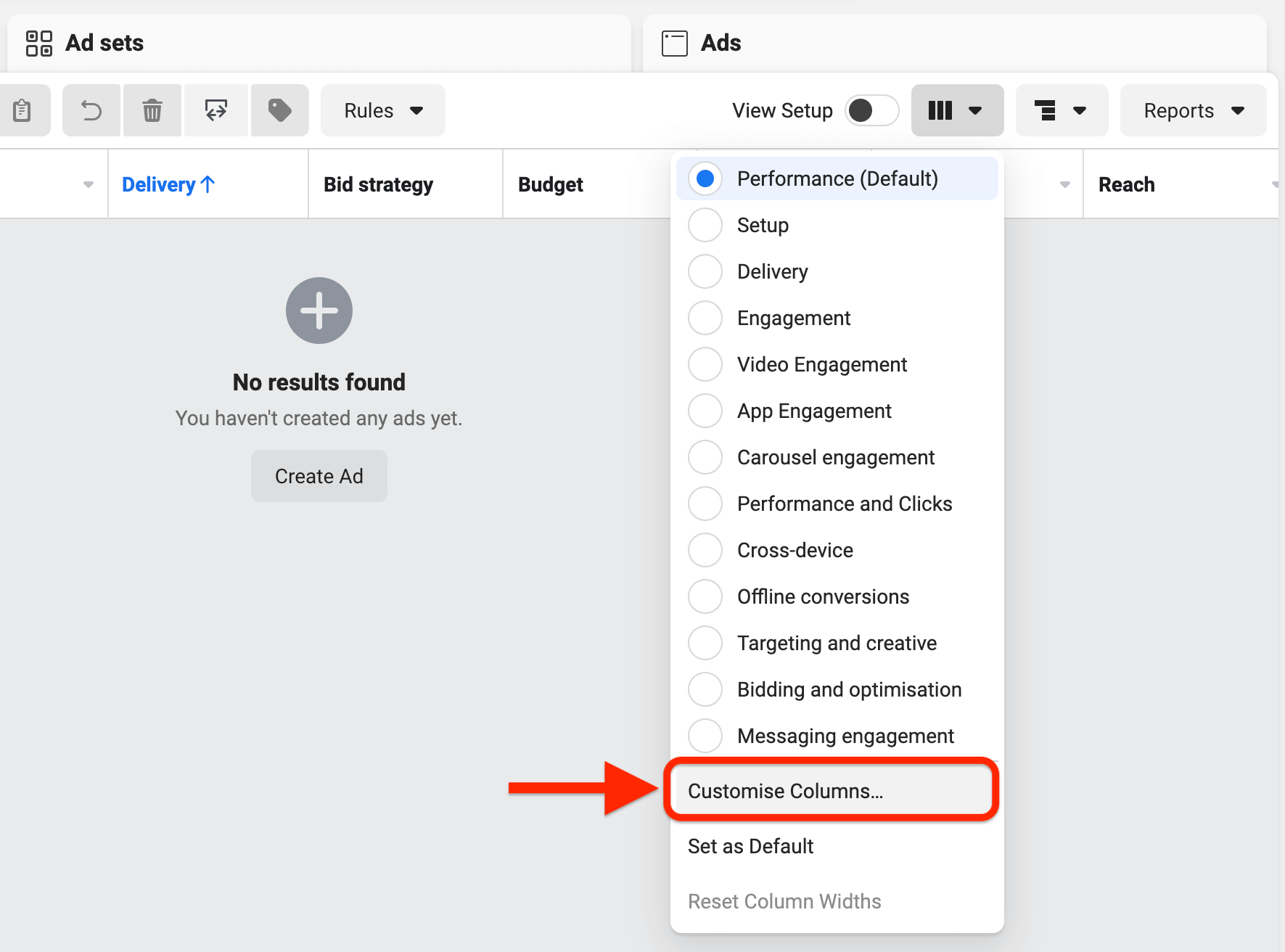Open the Breakdown dropdown button
The image size is (1285, 952).
(1062, 110)
